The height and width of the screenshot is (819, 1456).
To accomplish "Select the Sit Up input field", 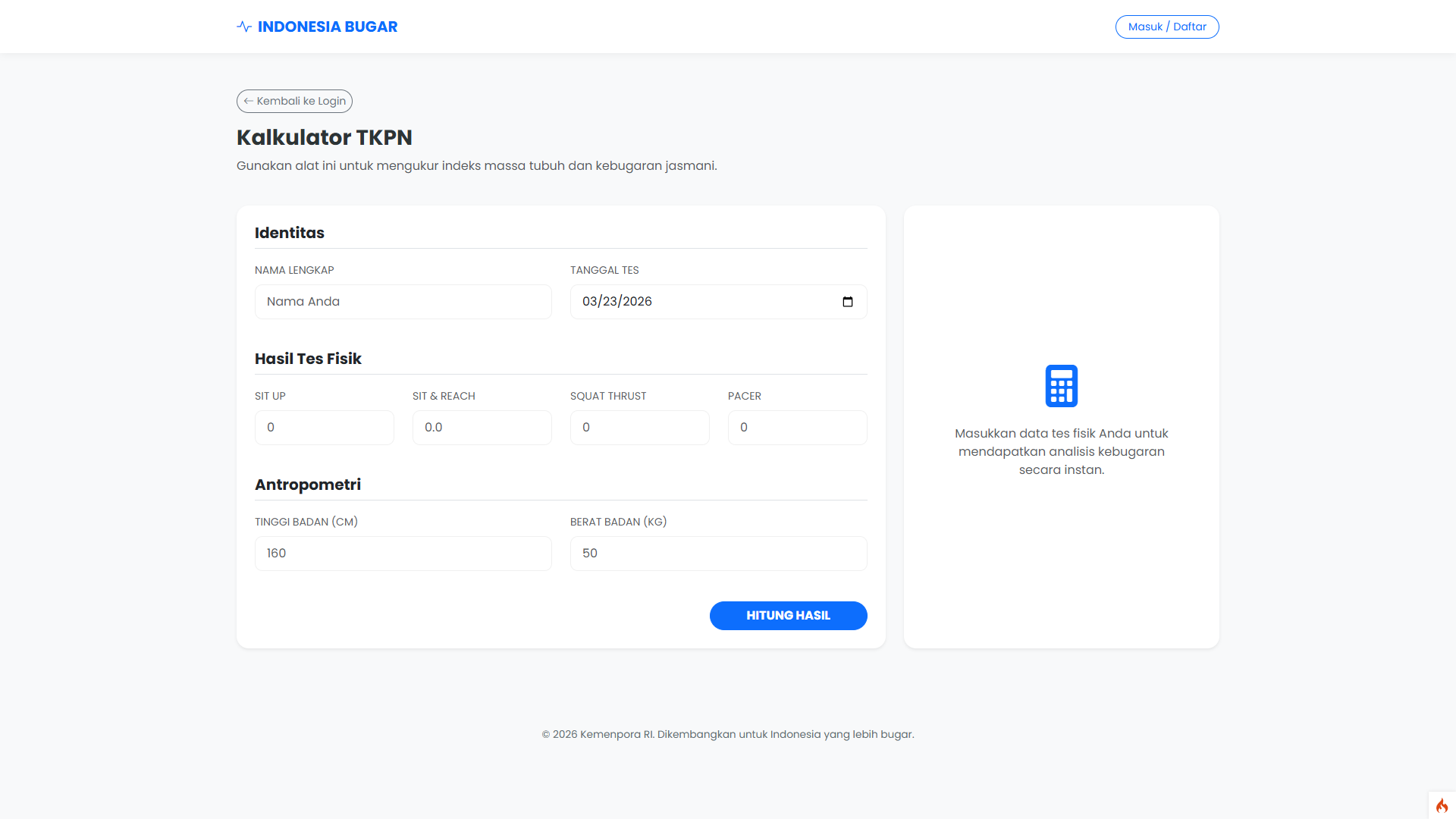I will 324,428.
